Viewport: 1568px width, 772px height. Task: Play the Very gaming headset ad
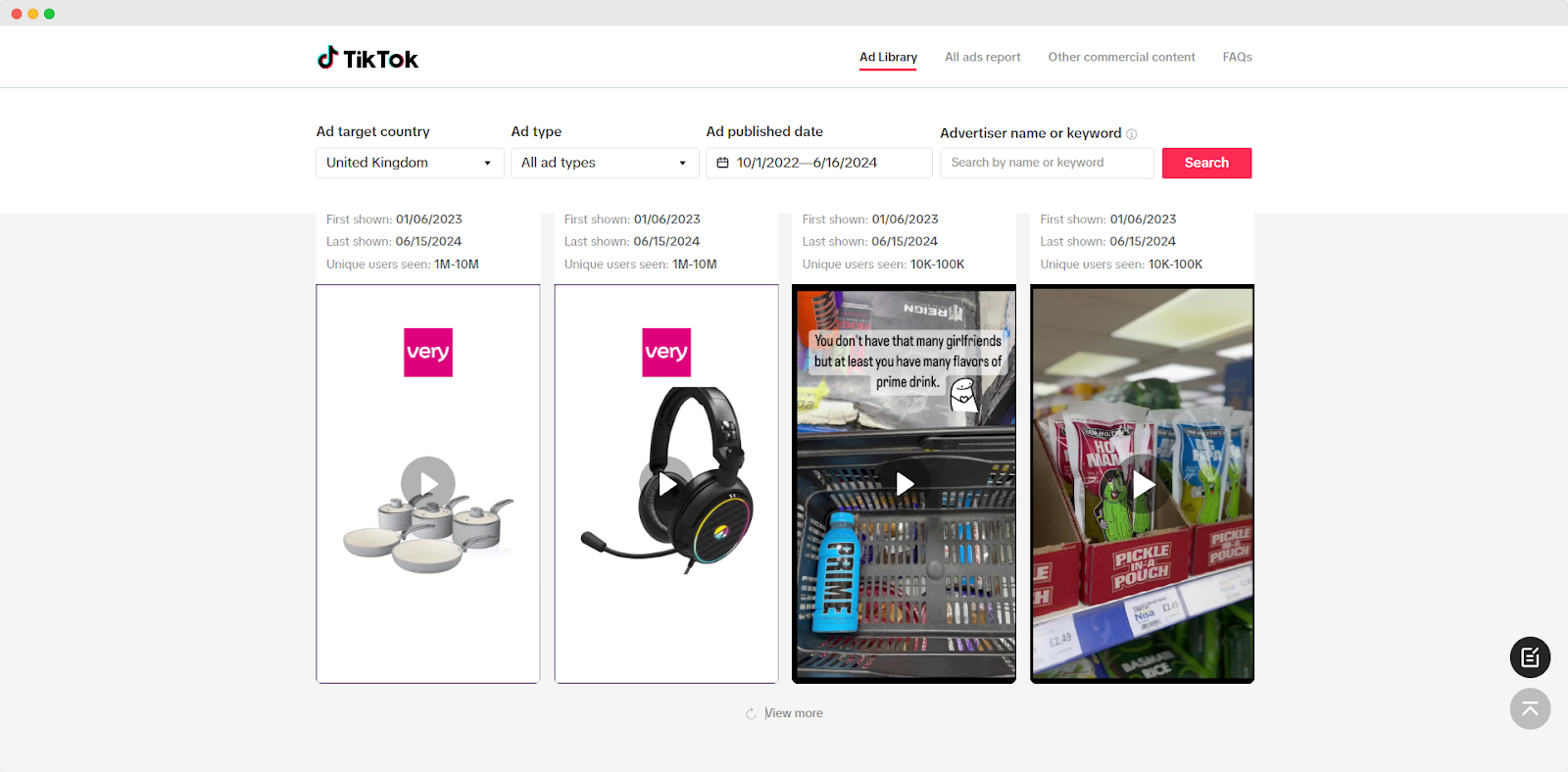point(666,484)
